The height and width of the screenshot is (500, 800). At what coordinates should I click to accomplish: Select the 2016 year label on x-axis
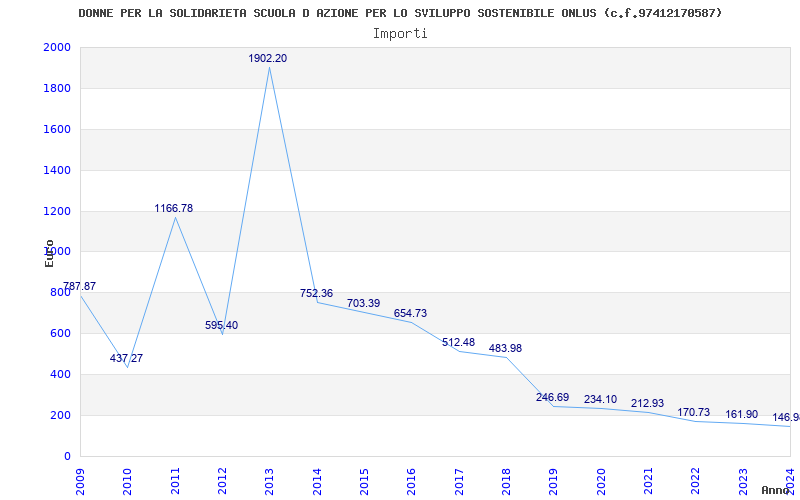[x=411, y=481]
